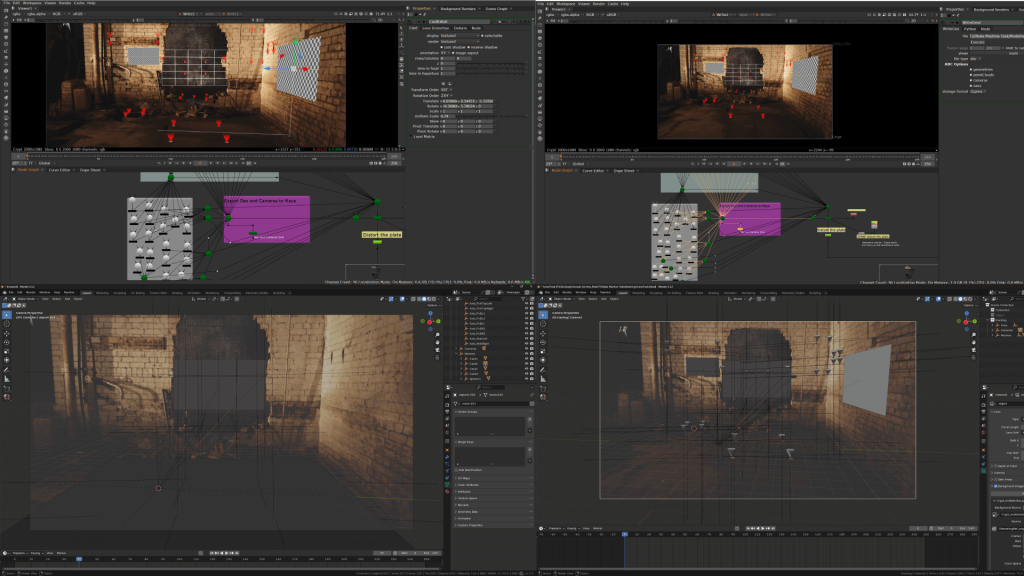This screenshot has width=1024, height=576.
Task: Toggle the receive shadow checkbox
Action: [x=469, y=47]
